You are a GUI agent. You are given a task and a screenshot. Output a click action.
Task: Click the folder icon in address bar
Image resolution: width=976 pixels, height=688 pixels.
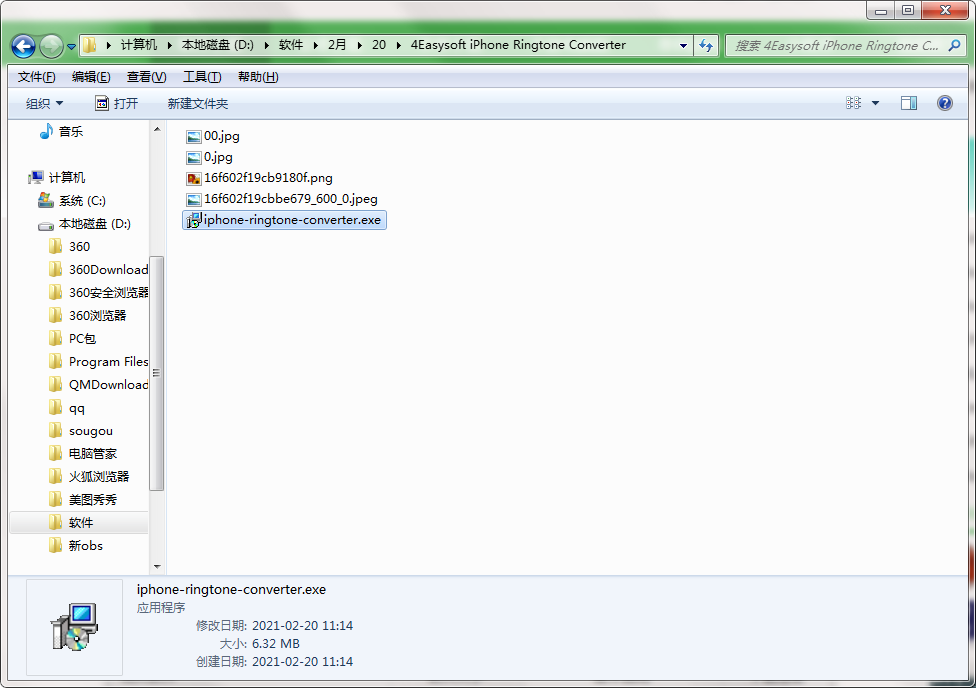[x=90, y=45]
